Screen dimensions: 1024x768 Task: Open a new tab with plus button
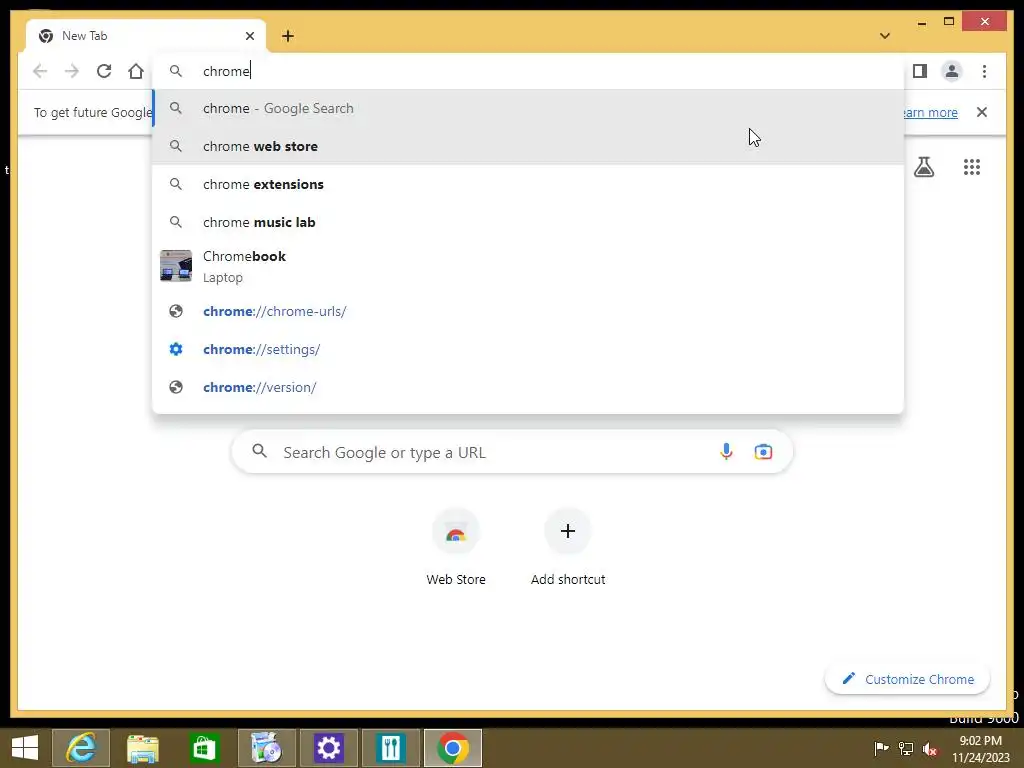coord(288,36)
